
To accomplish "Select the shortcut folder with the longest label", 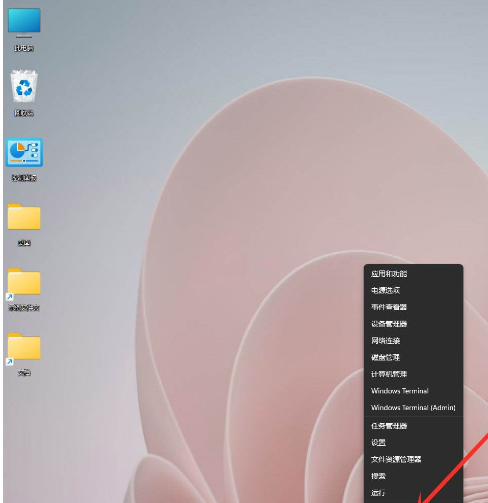I will [x=24, y=289].
